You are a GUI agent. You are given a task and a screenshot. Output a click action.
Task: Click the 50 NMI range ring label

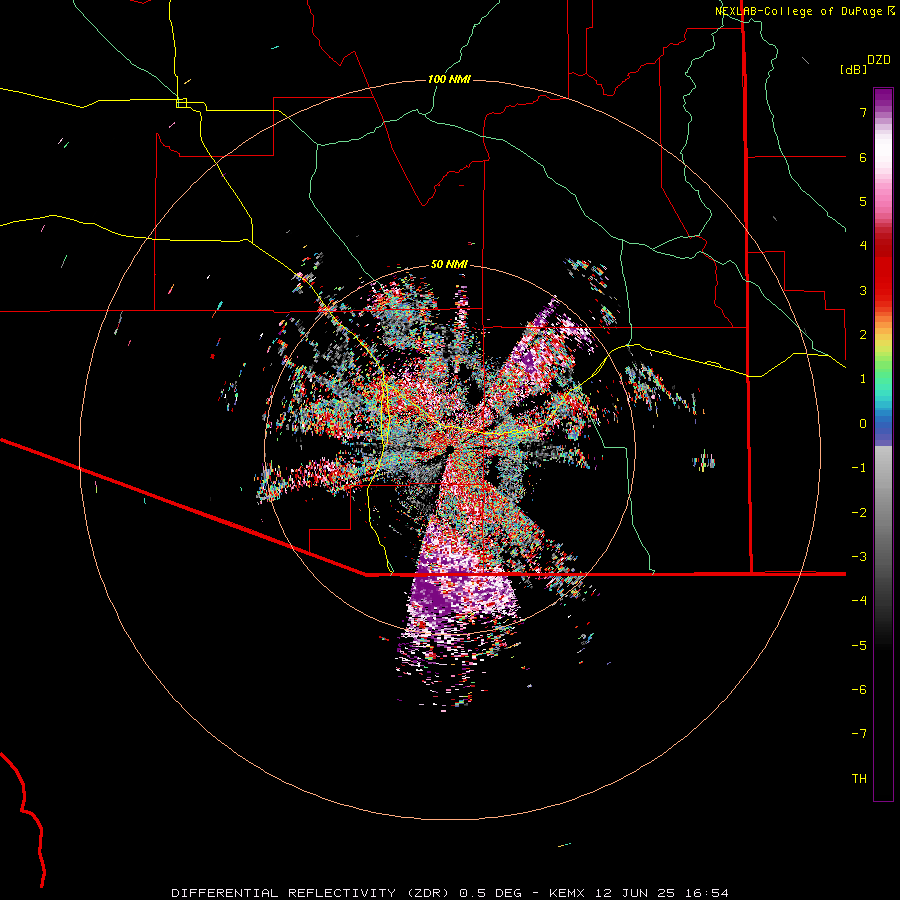click(449, 265)
